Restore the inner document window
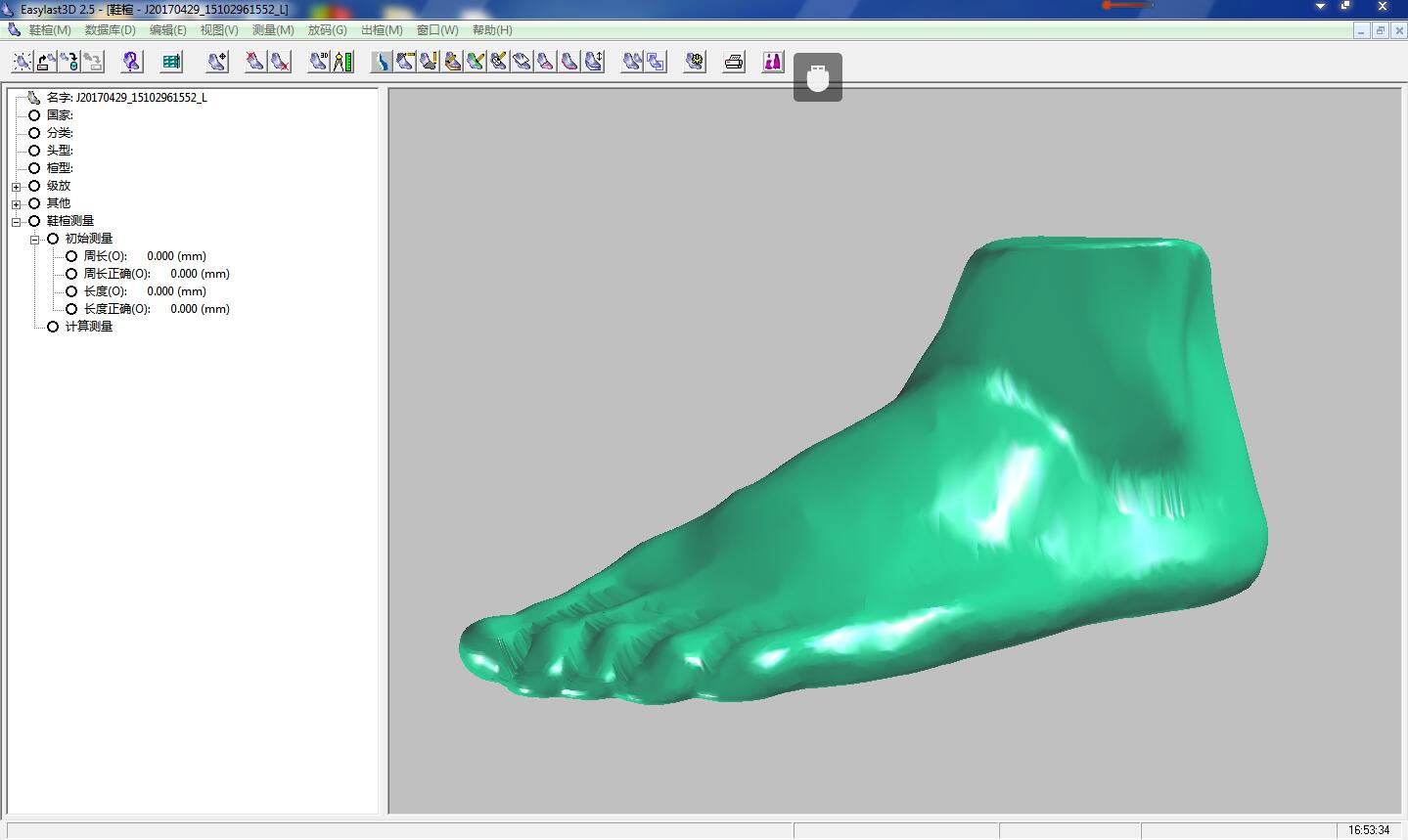 pos(1381,30)
